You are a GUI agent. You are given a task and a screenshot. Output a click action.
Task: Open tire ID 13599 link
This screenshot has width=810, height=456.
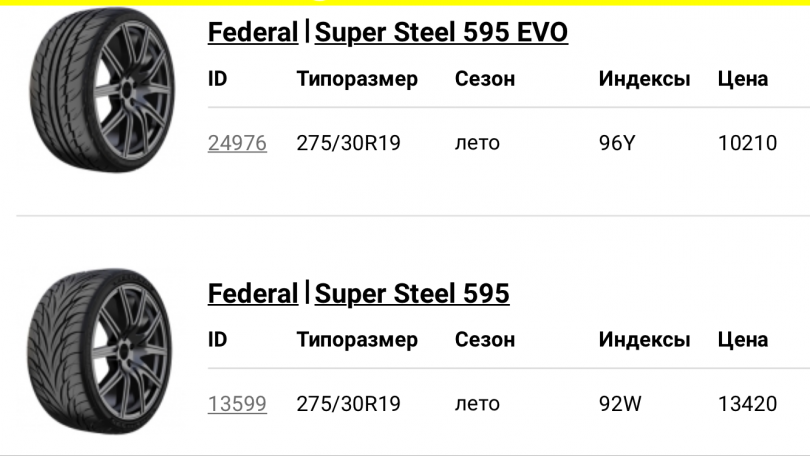coord(237,404)
